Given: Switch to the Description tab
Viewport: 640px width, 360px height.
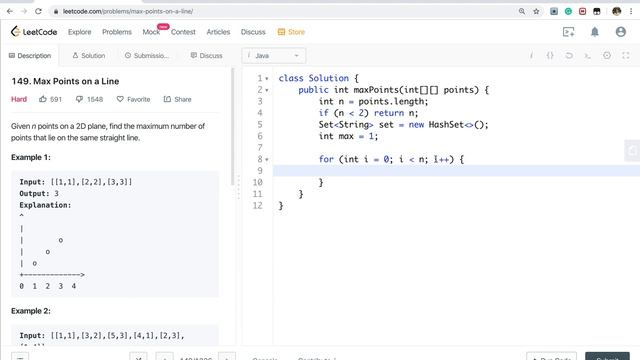Looking at the screenshot, I should tap(30, 56).
